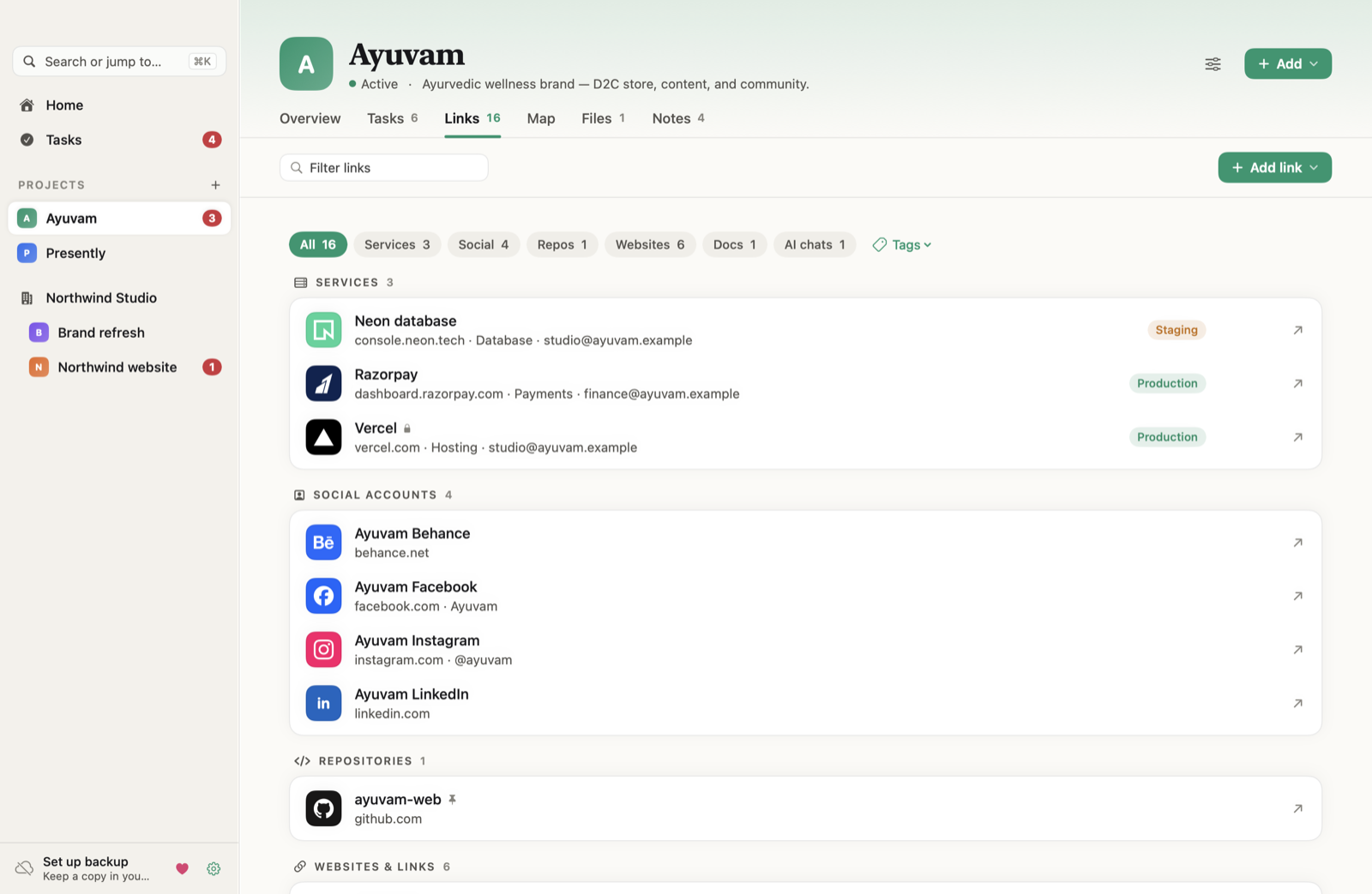Click the Neon database logo icon
1372x894 pixels.
tap(323, 330)
